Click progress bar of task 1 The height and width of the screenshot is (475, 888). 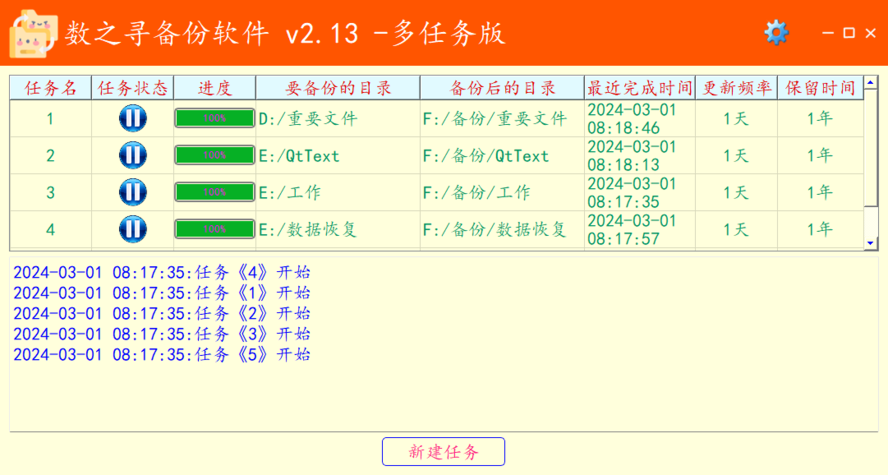pyautogui.click(x=215, y=118)
